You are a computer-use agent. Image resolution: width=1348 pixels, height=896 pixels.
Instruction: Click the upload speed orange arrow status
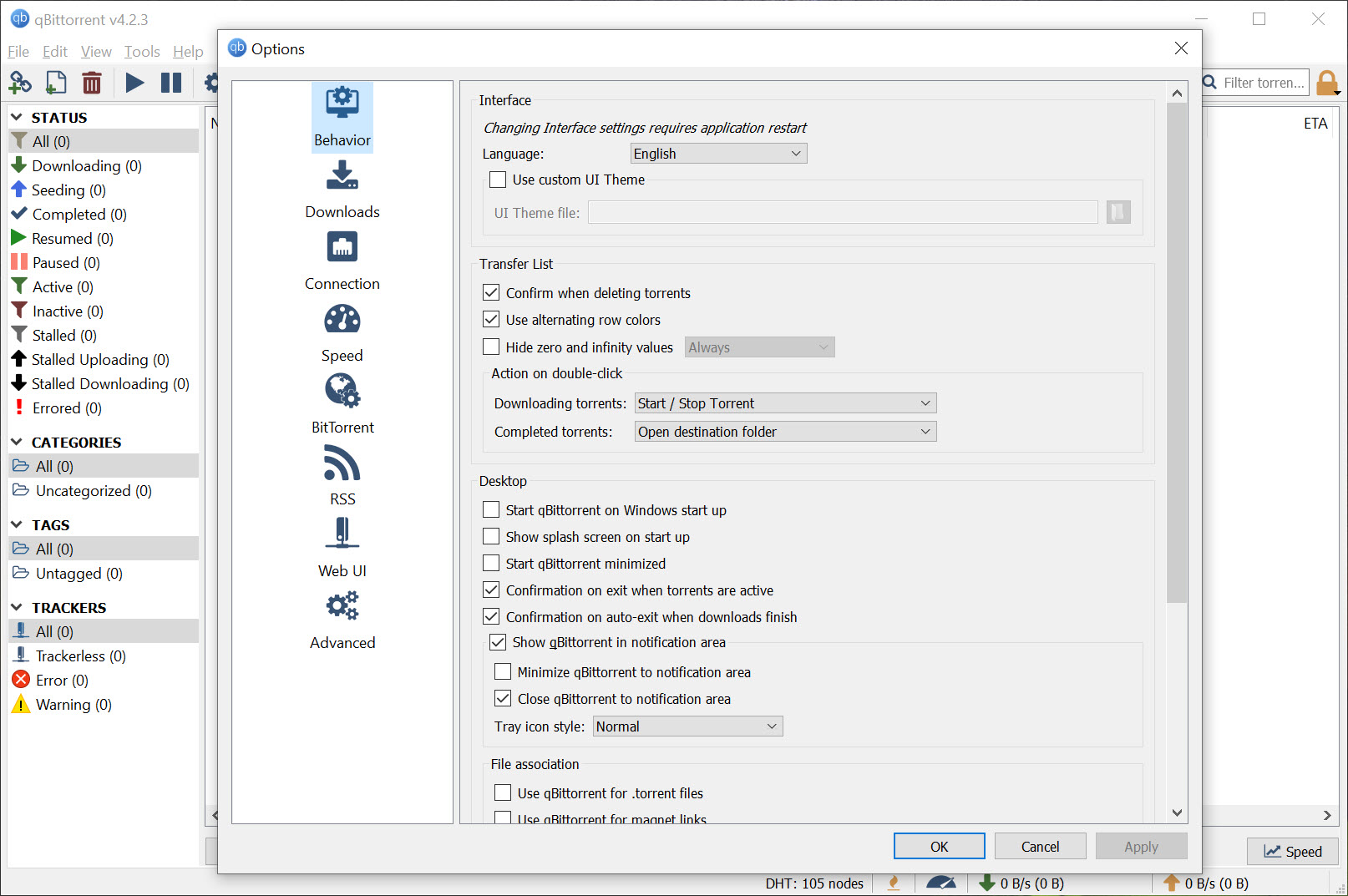click(1205, 883)
